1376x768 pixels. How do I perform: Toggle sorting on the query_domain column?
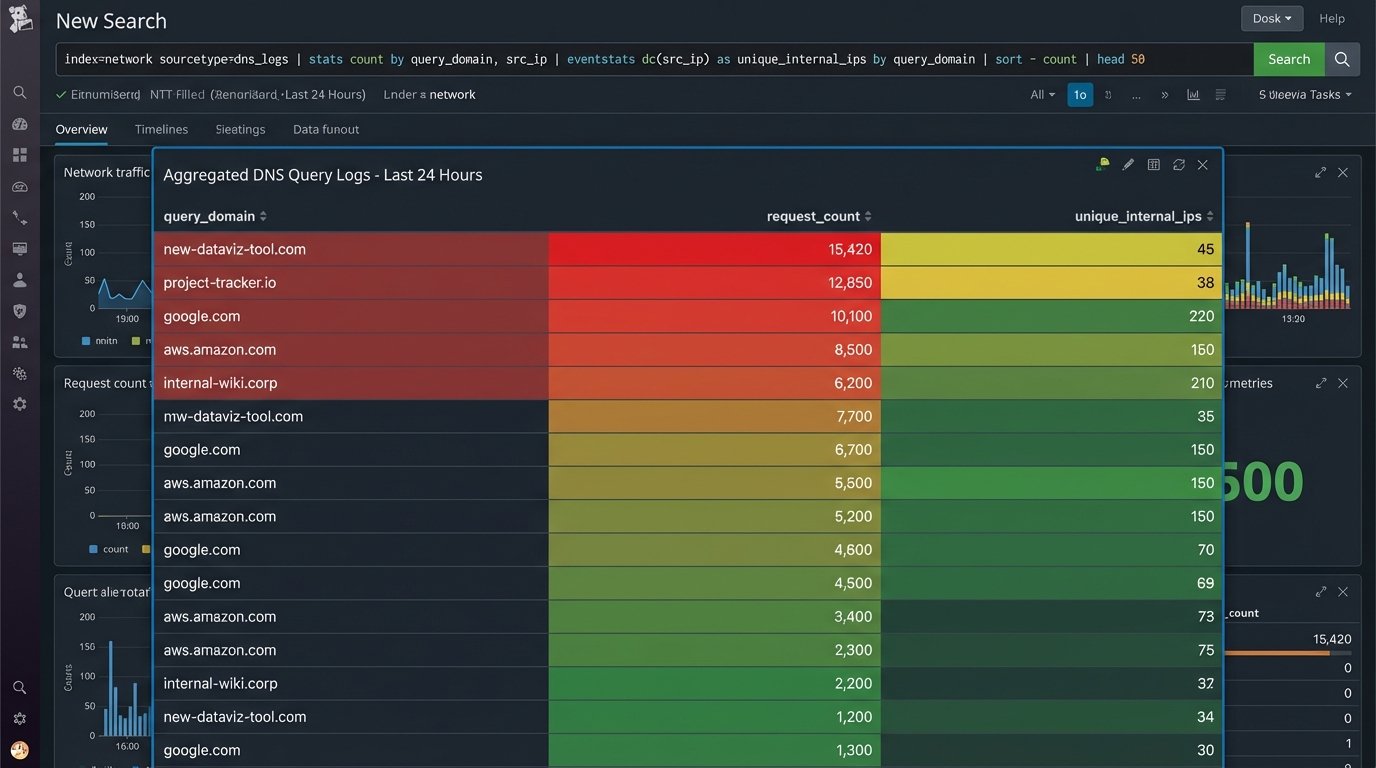point(261,215)
